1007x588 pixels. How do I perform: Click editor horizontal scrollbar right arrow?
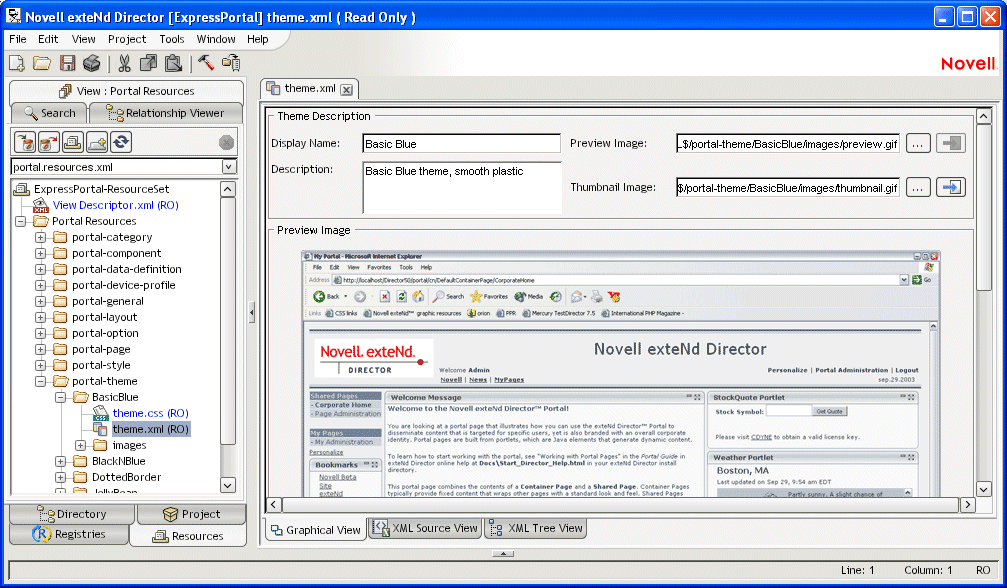point(968,505)
